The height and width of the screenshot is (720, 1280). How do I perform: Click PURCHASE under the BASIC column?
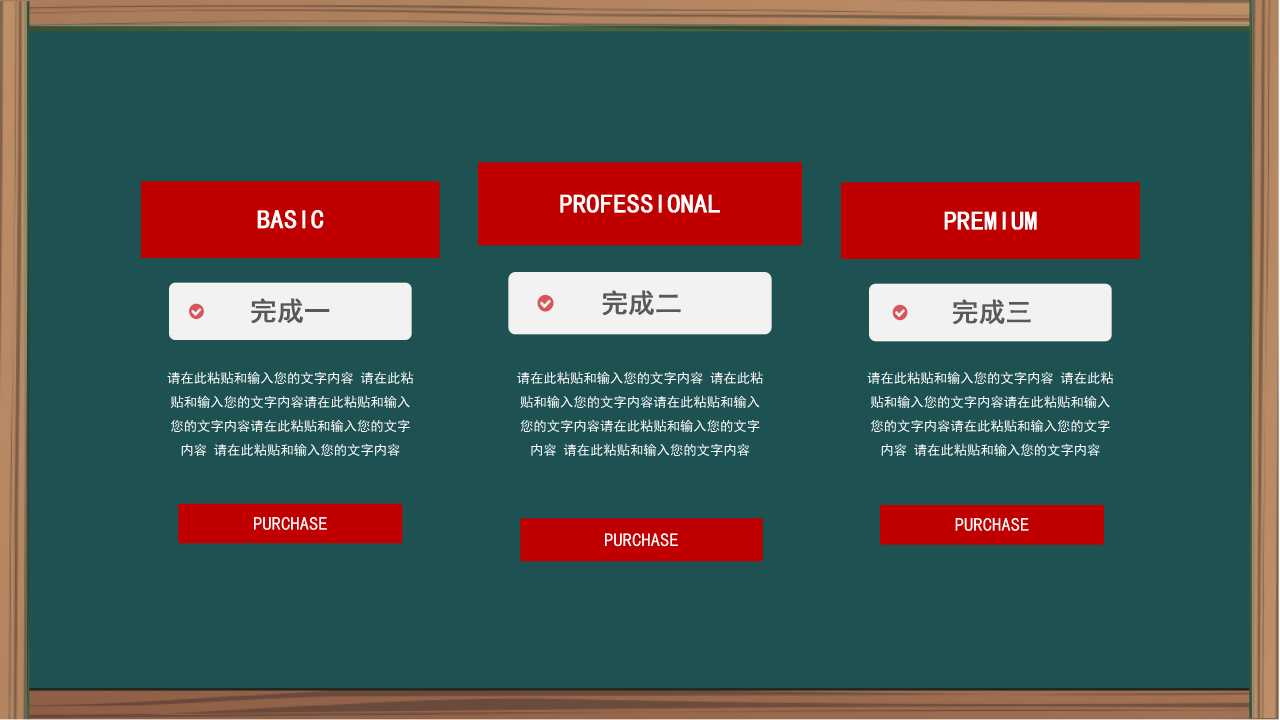click(290, 523)
